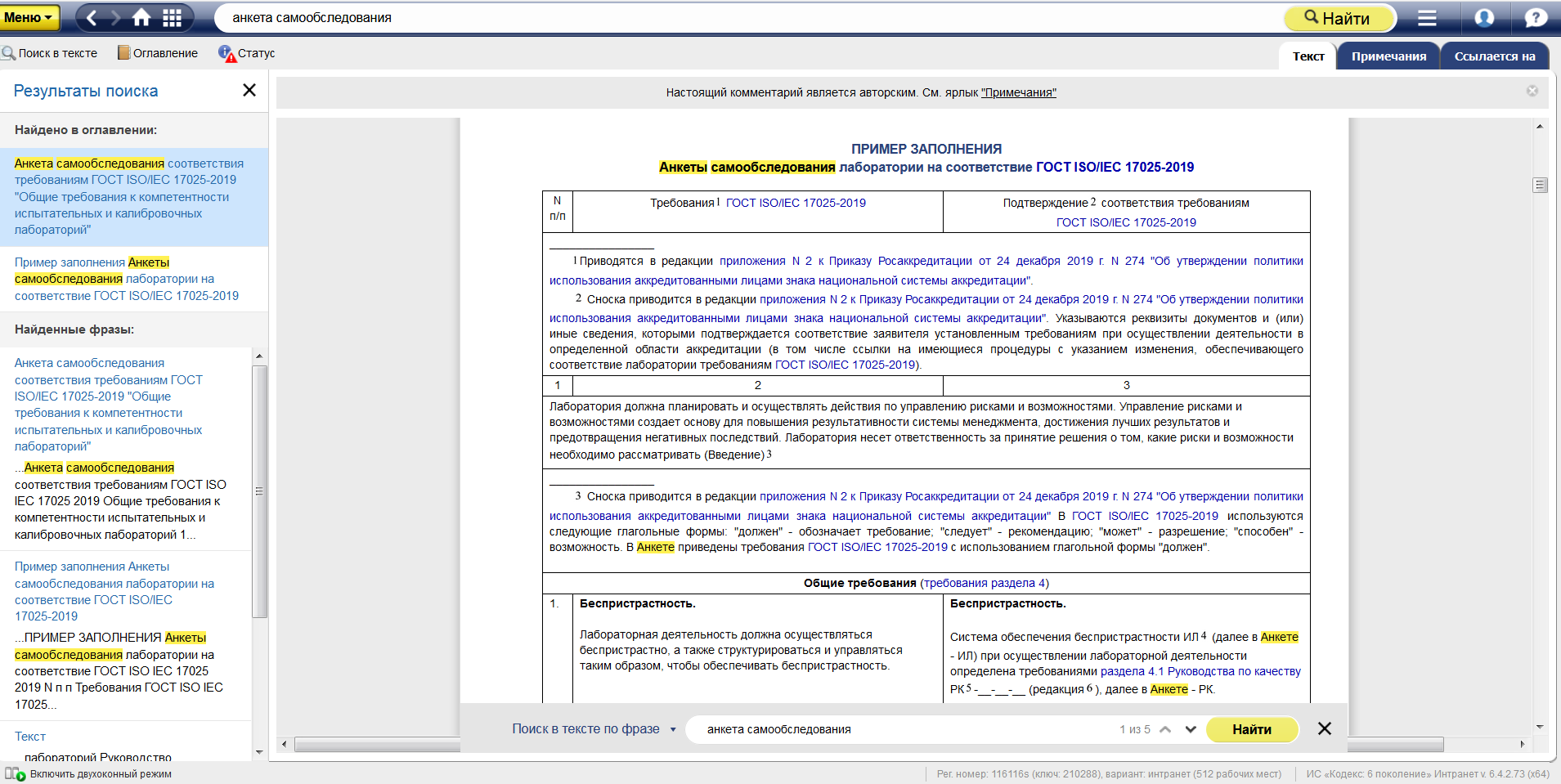The image size is (1561, 784).
Task: Click the Беспристрастность heading in column 2
Action: point(638,603)
